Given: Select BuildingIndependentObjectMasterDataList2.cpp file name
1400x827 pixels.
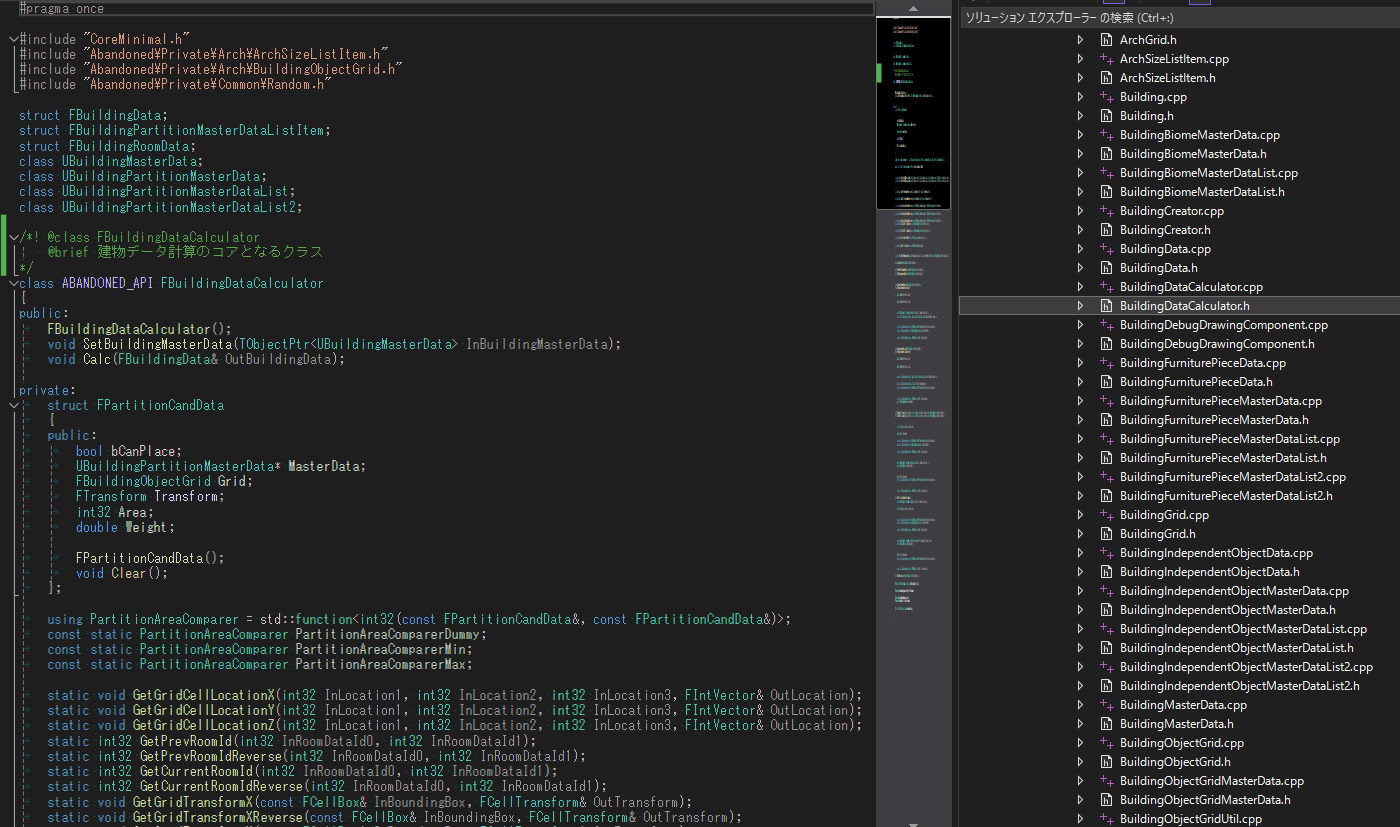Looking at the screenshot, I should pyautogui.click(x=1246, y=666).
